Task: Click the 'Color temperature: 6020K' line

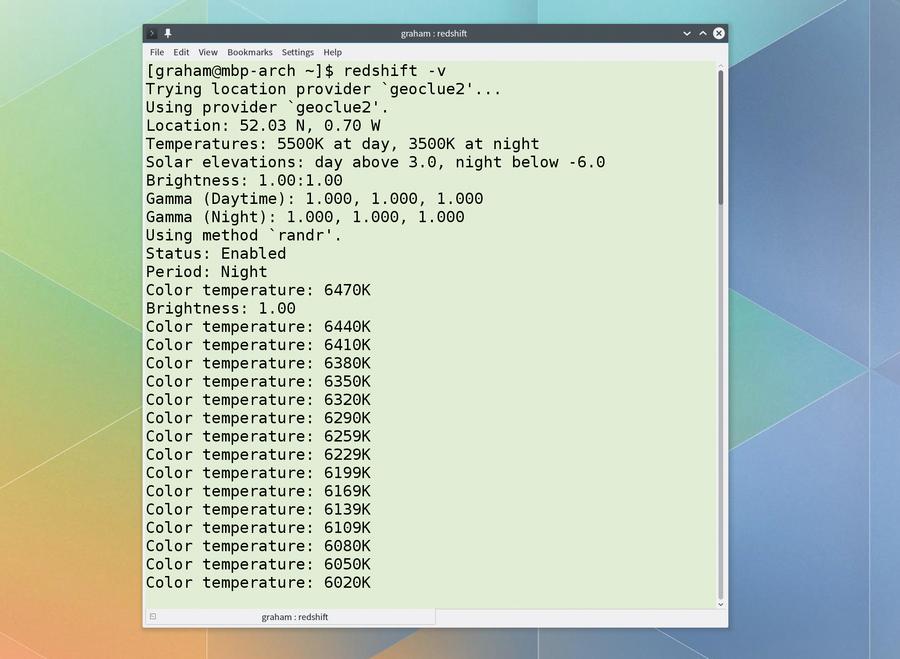Action: coord(258,583)
